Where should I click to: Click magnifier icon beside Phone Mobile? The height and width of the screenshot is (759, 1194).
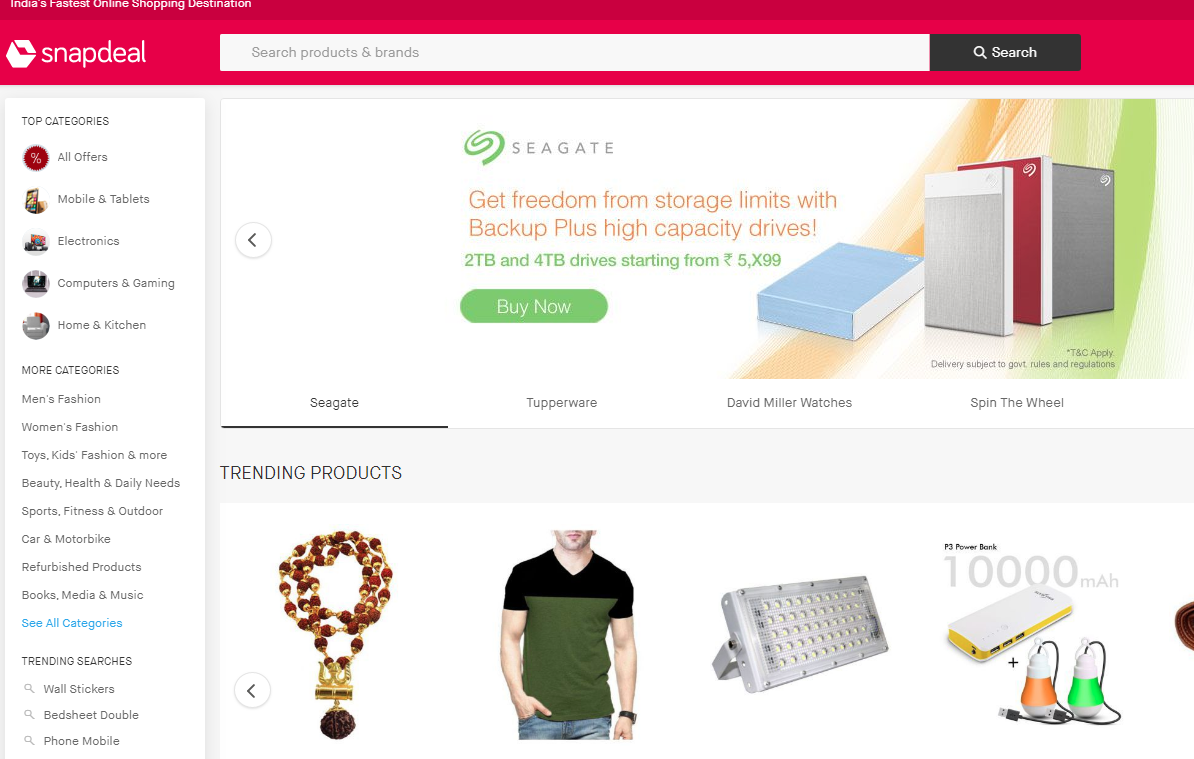click(29, 740)
